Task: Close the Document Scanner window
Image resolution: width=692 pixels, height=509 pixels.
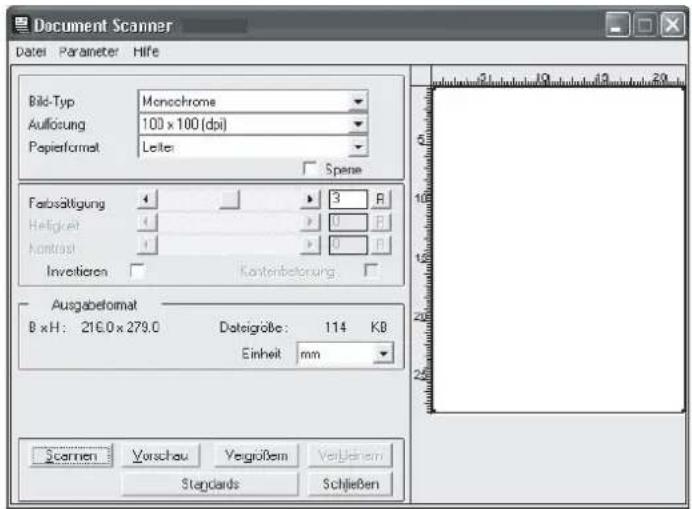Action: tap(672, 25)
